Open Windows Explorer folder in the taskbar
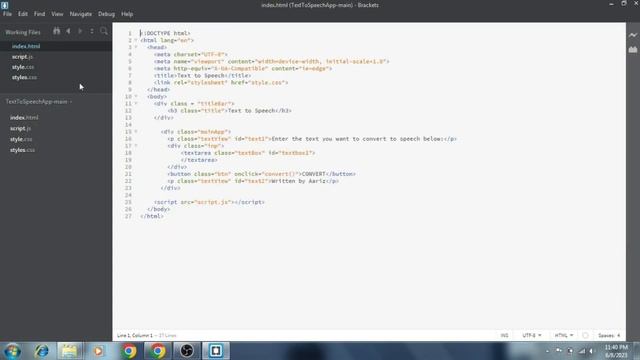Screen dimensions: 640x360 click(x=69, y=351)
